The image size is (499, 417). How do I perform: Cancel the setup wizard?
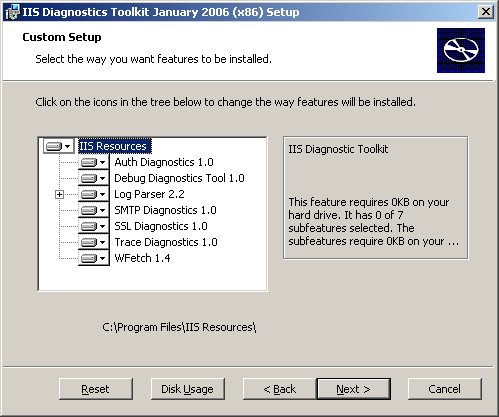(445, 389)
